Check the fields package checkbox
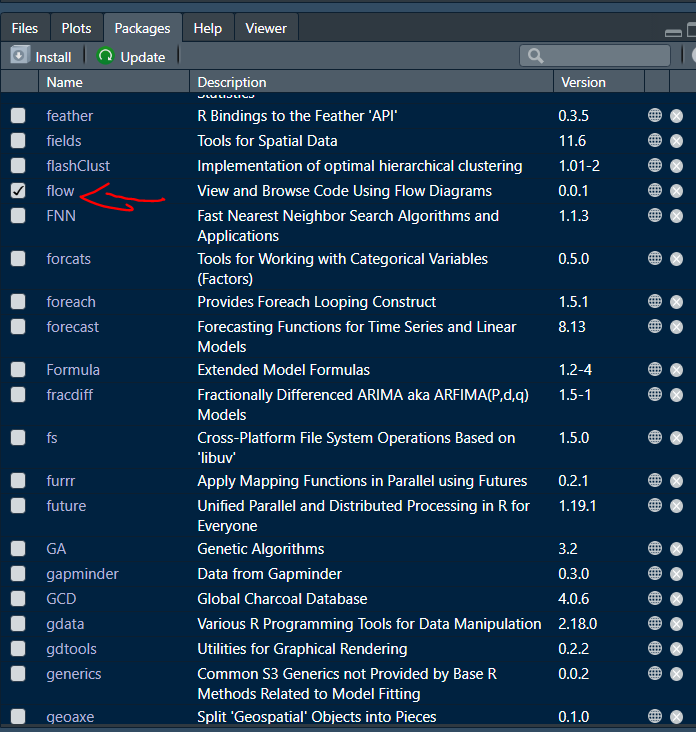This screenshot has width=700, height=732. pyautogui.click(x=18, y=141)
